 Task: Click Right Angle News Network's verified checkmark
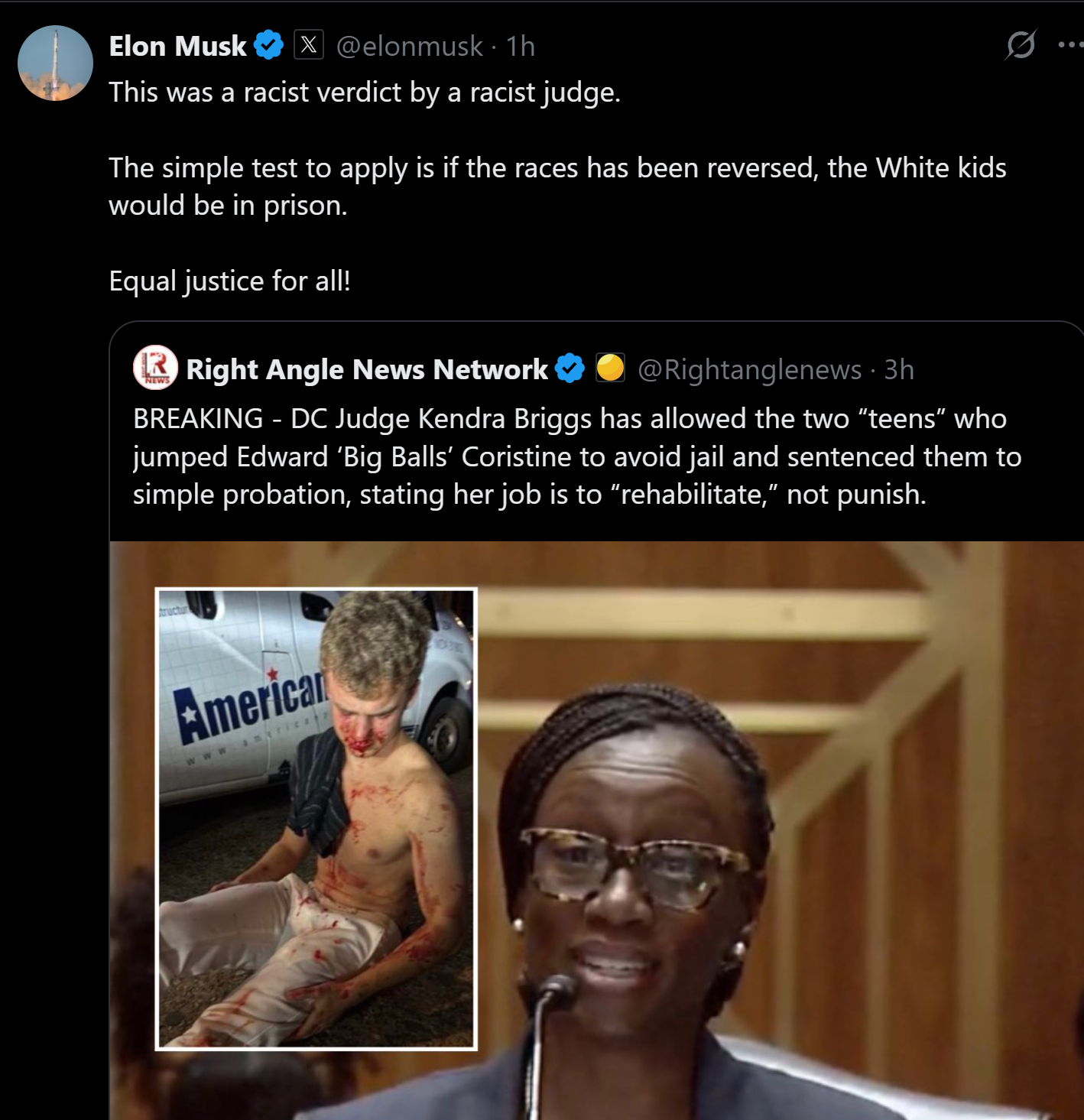570,368
